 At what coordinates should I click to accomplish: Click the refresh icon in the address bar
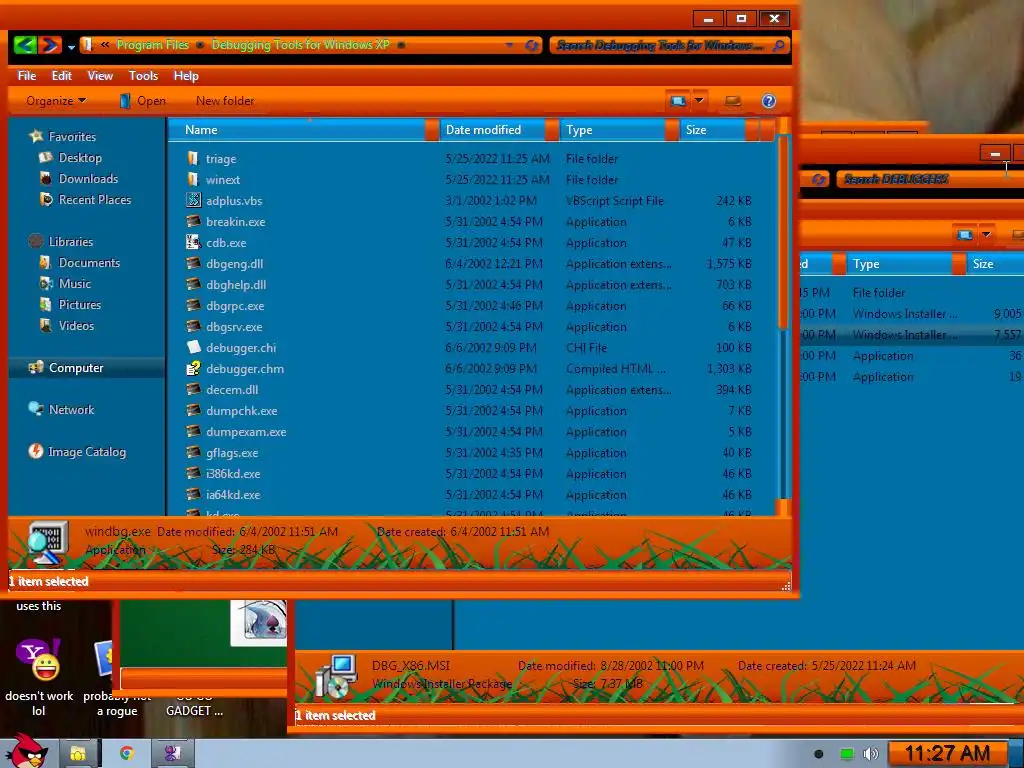point(532,45)
